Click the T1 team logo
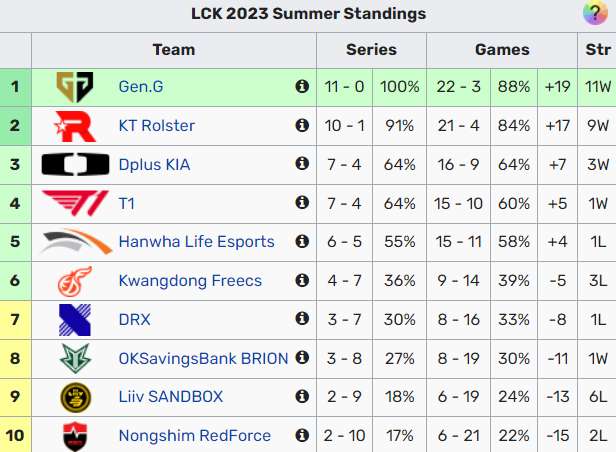The image size is (616, 452). click(x=75, y=203)
